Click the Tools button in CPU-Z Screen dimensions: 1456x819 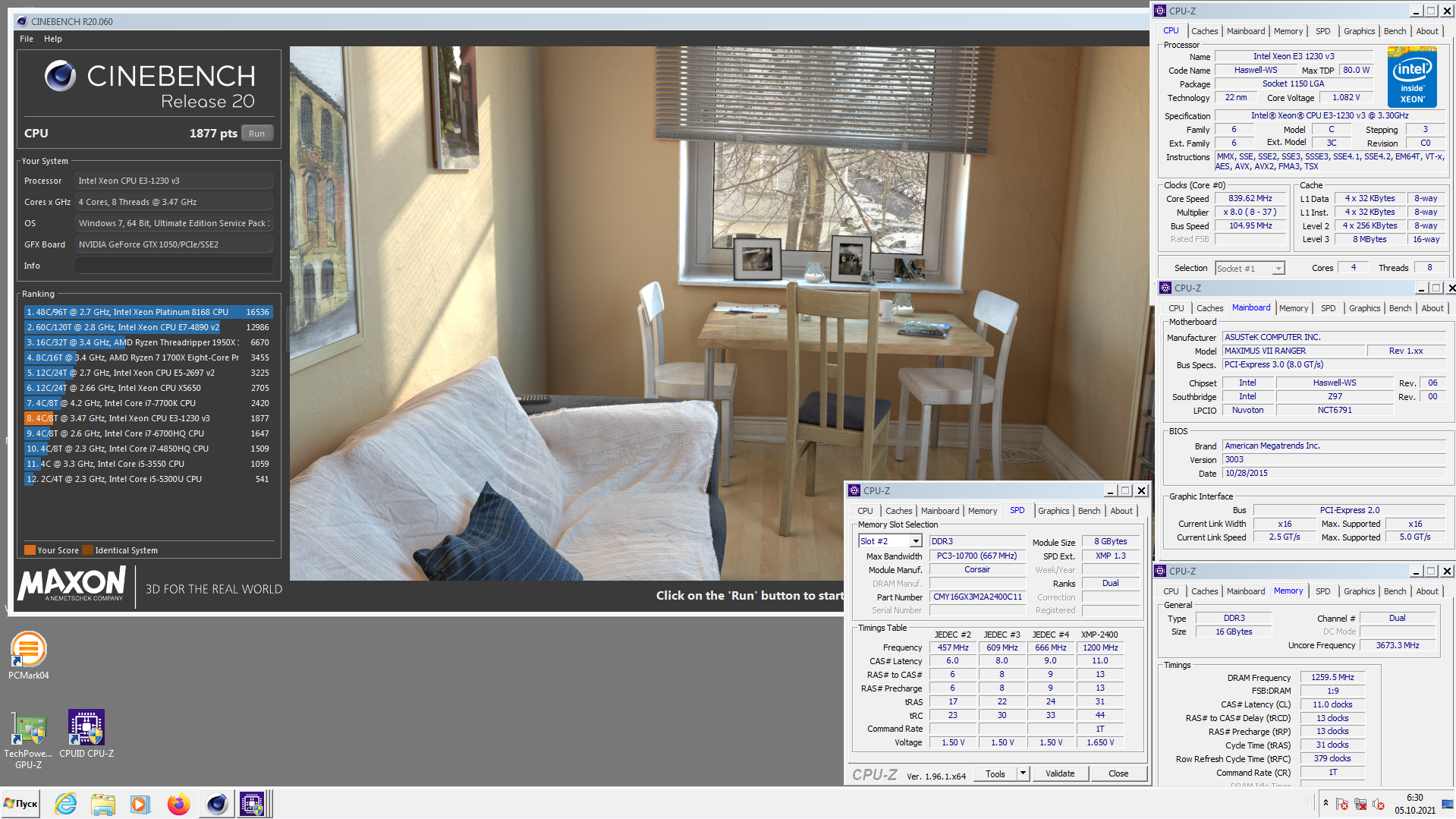(x=995, y=773)
